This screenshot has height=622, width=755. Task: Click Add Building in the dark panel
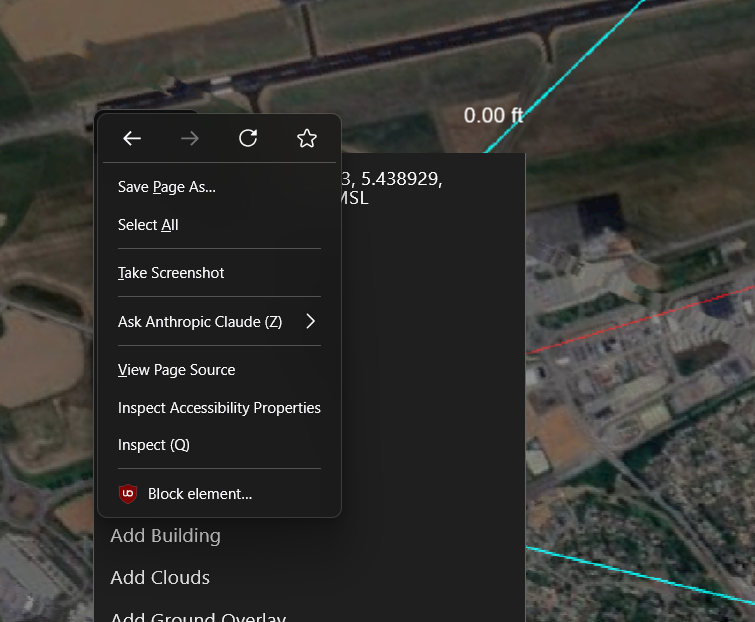click(165, 536)
